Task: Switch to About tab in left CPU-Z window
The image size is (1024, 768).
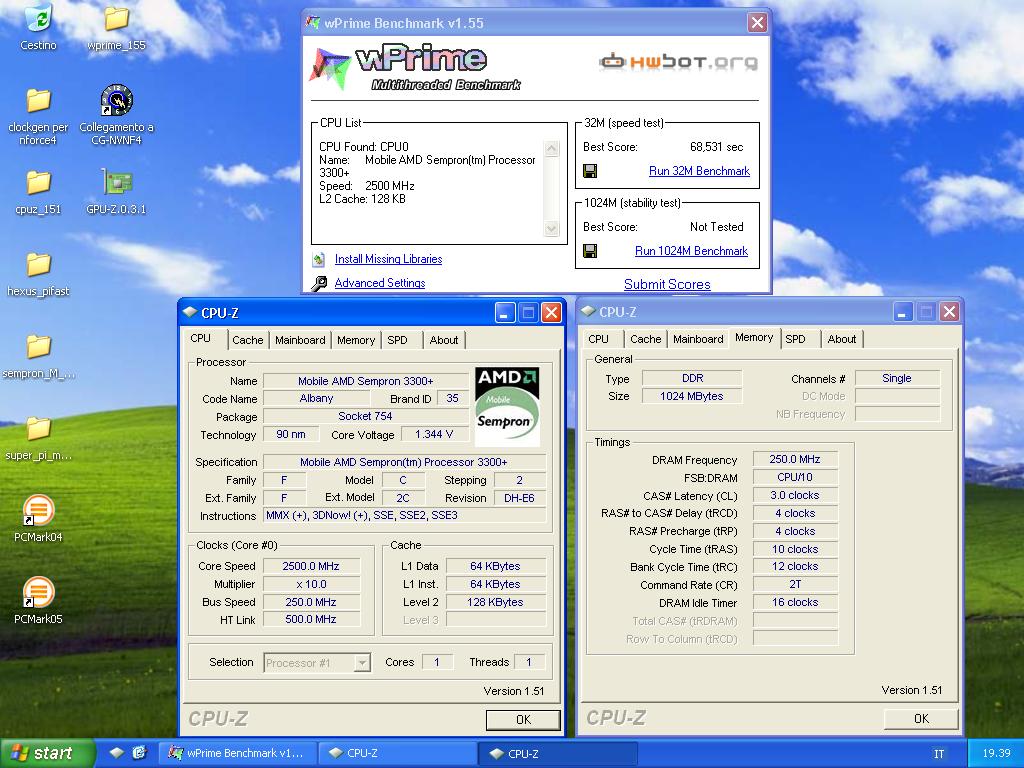Action: [x=443, y=340]
